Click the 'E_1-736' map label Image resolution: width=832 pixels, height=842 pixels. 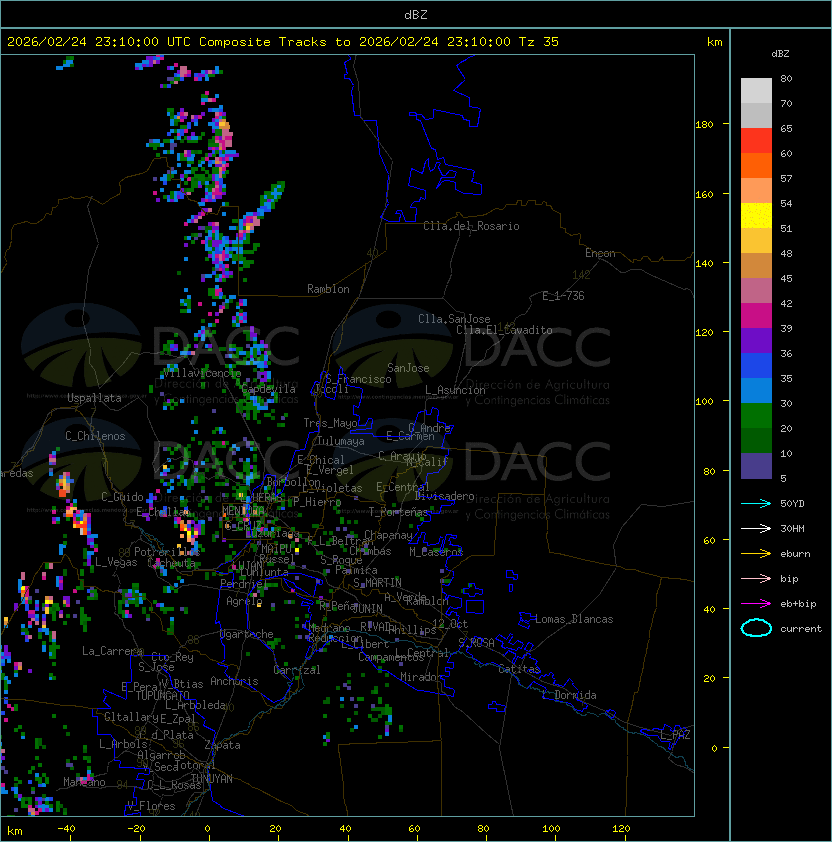tap(563, 296)
